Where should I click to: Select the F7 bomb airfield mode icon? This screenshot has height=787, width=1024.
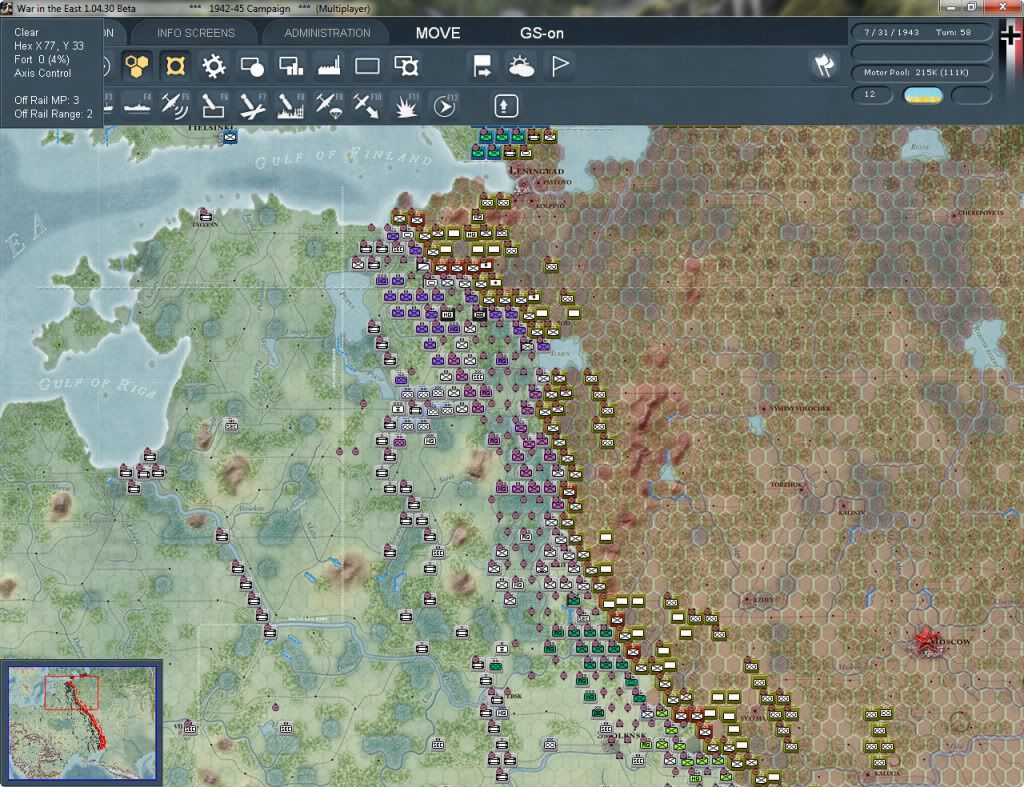(252, 106)
